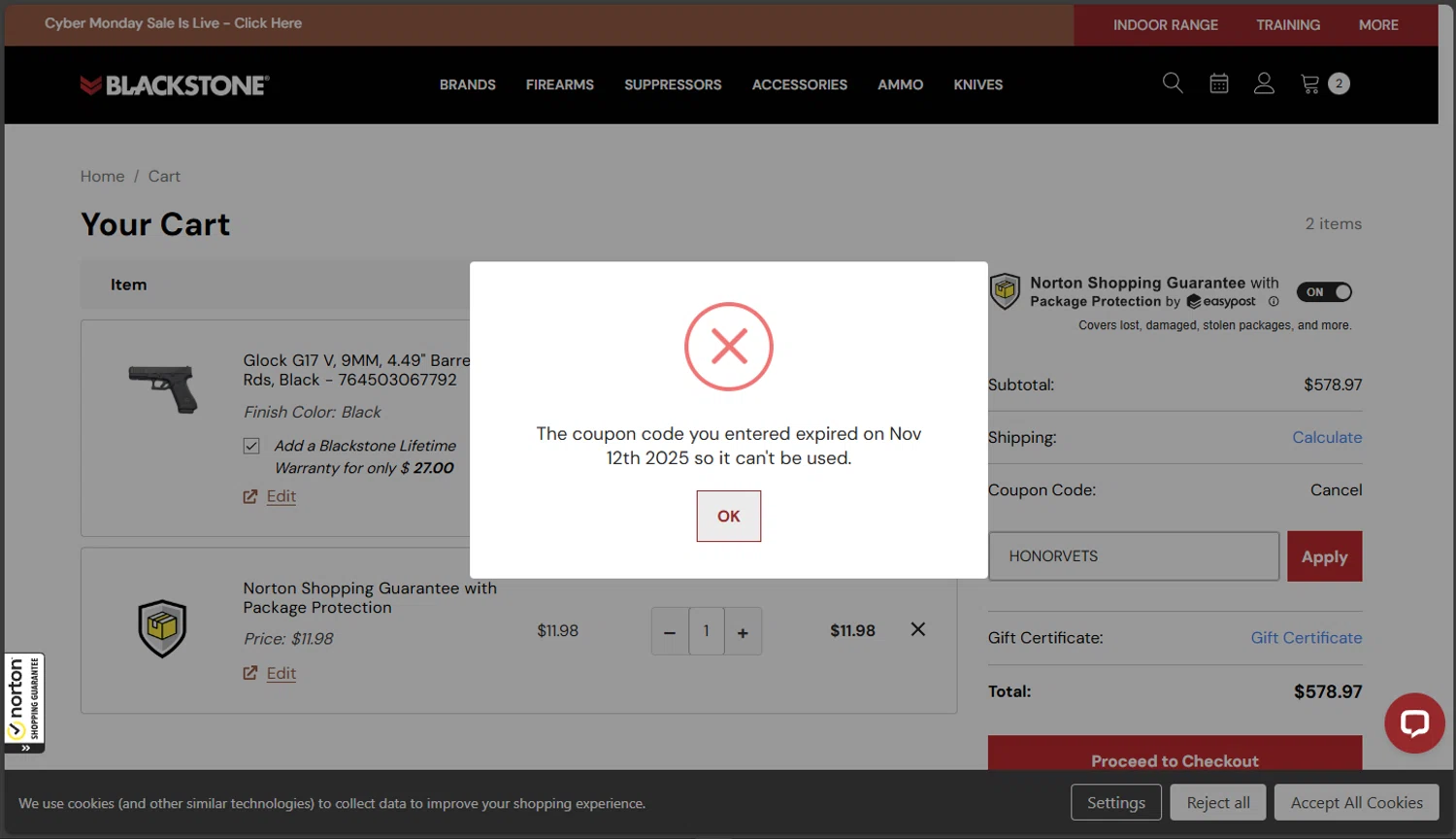Image resolution: width=1456 pixels, height=839 pixels.
Task: Apply the coupon code
Action: (1325, 556)
